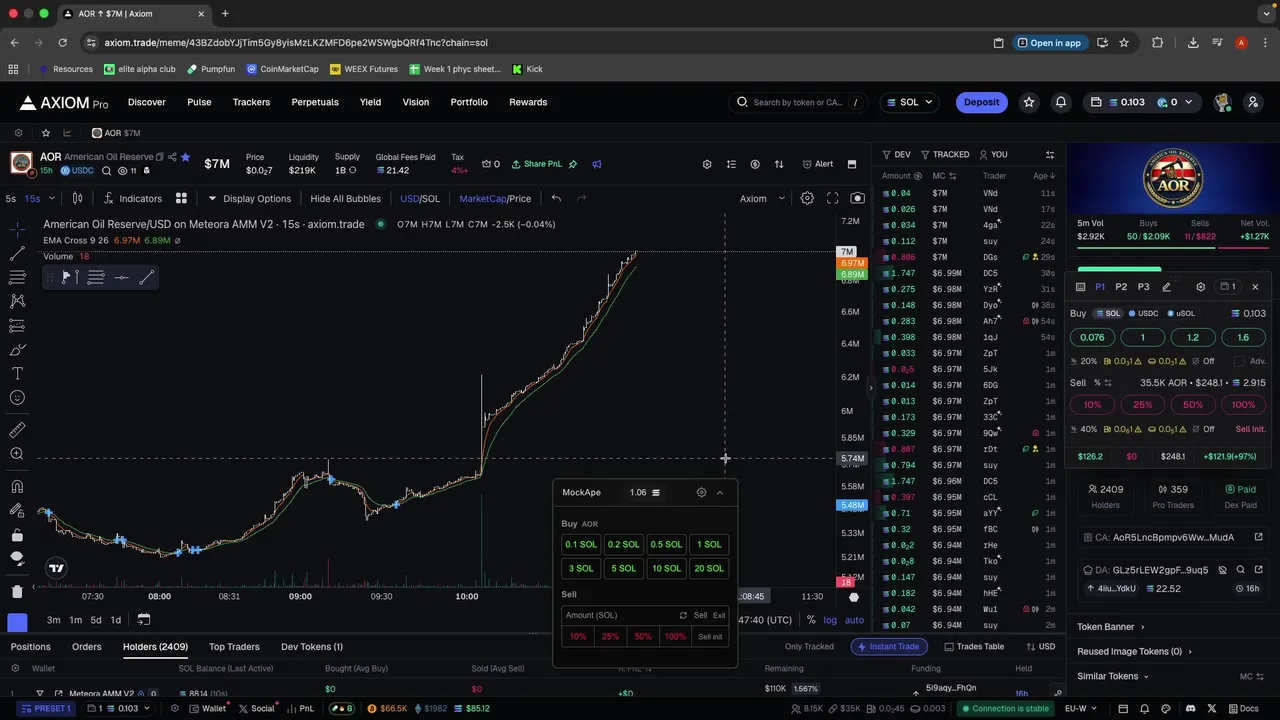The height and width of the screenshot is (720, 1280).
Task: Open EU-W region dropdown
Action: pos(1080,709)
